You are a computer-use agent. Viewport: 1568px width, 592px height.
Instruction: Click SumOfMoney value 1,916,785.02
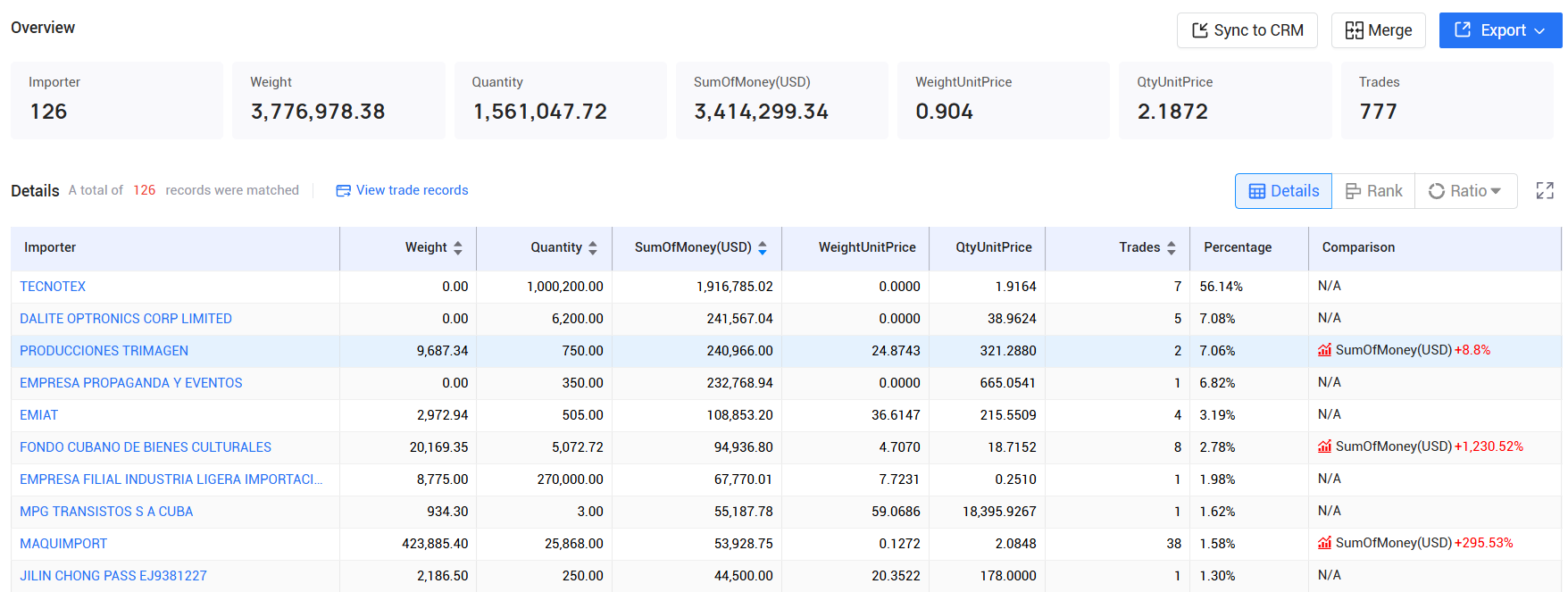pyautogui.click(x=735, y=287)
